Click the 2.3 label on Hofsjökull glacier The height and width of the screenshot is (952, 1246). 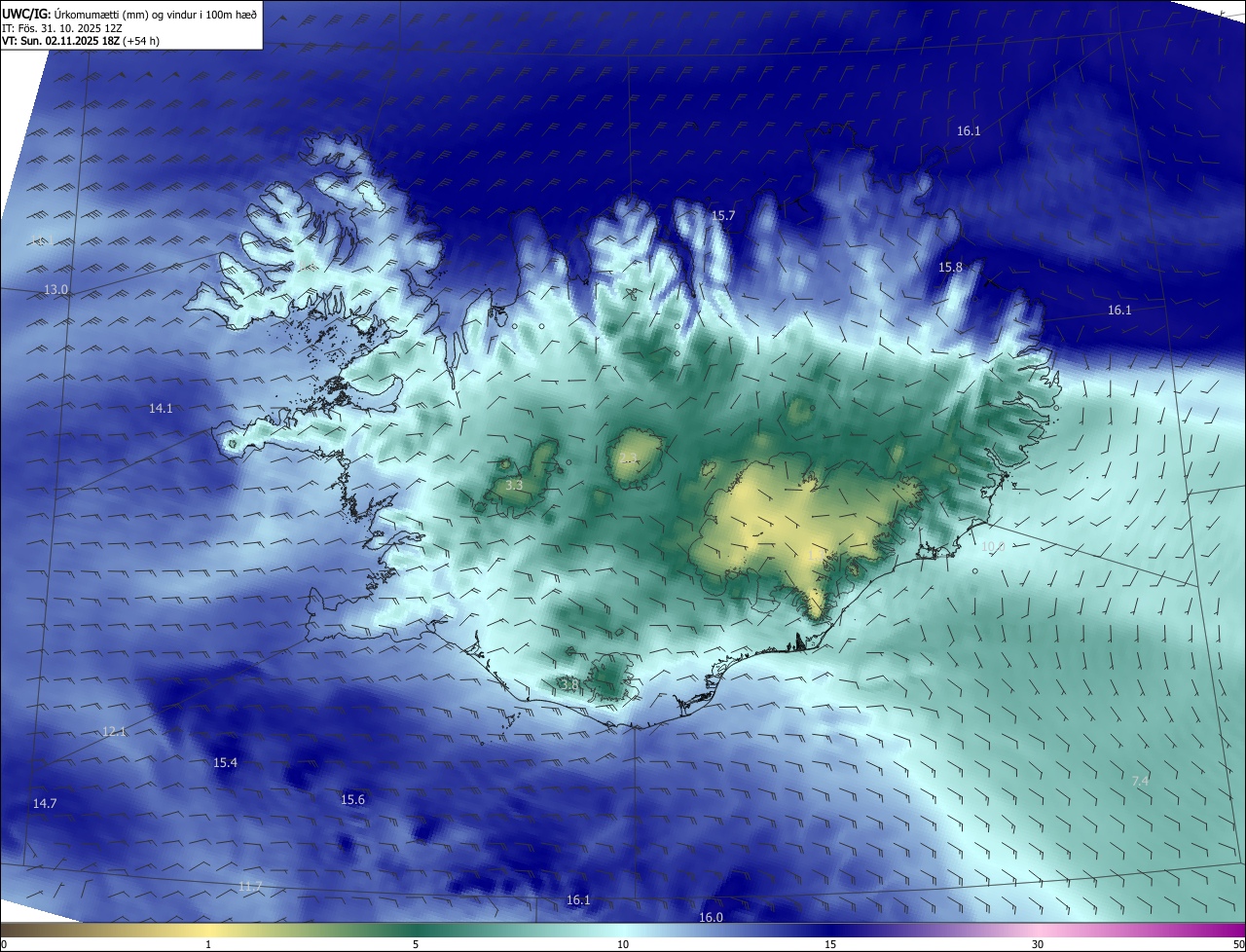630,459
